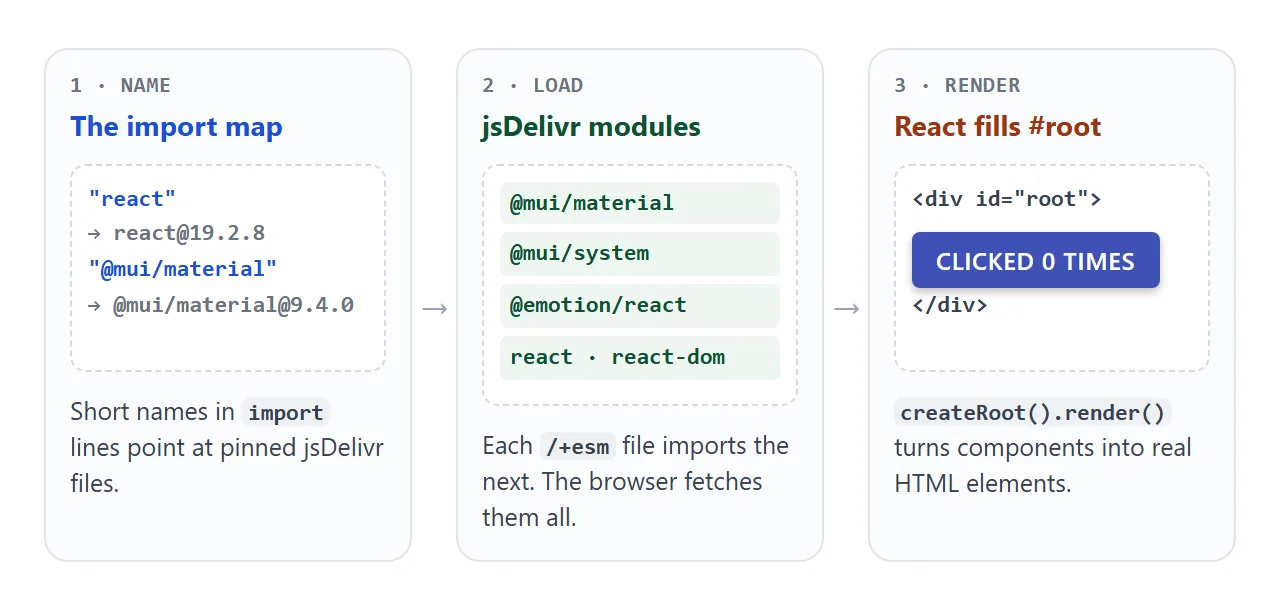Click the inline "/+esm" code snippet
The height and width of the screenshot is (614, 1280).
[x=578, y=446]
